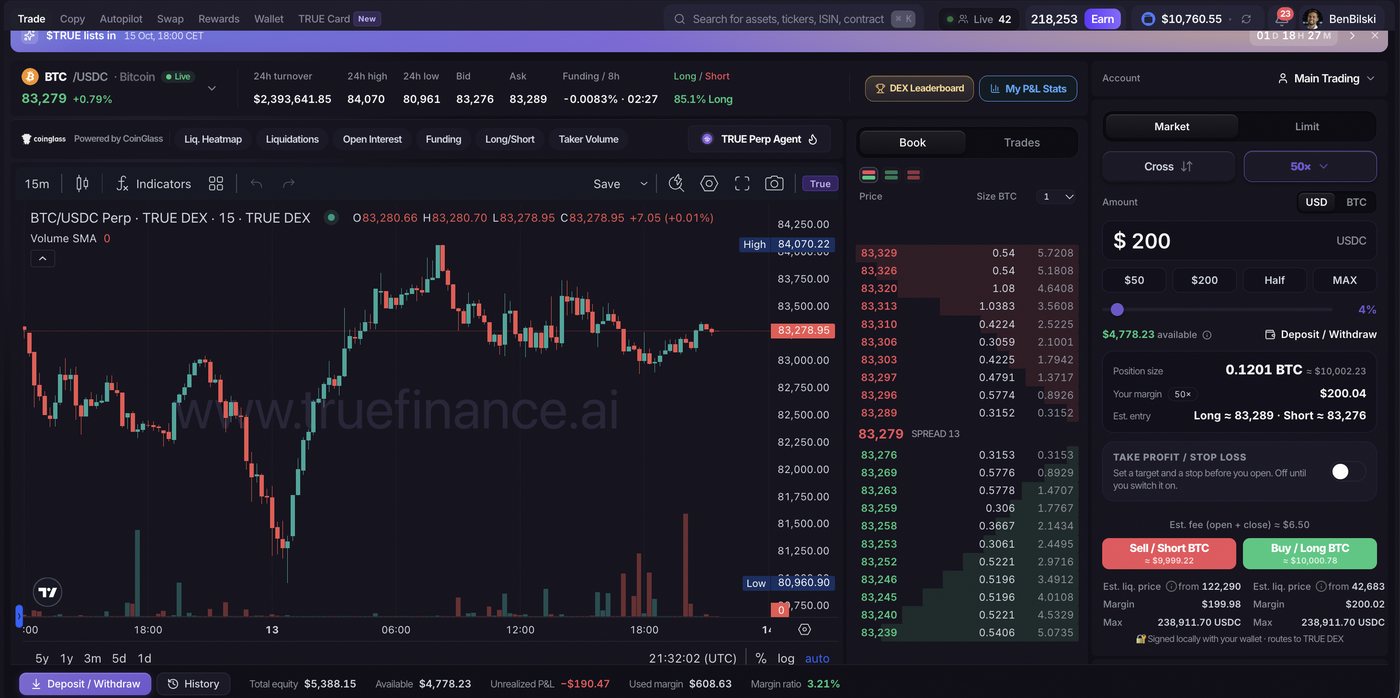Open the order book size grouping dropdown
Viewport: 1400px width, 698px height.
point(1058,196)
